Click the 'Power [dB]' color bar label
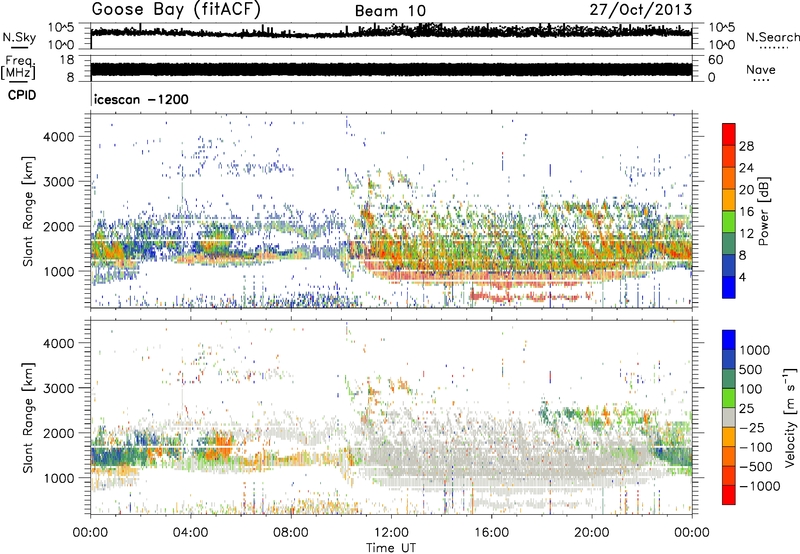Screen dimensions: 800x554 pos(763,211)
